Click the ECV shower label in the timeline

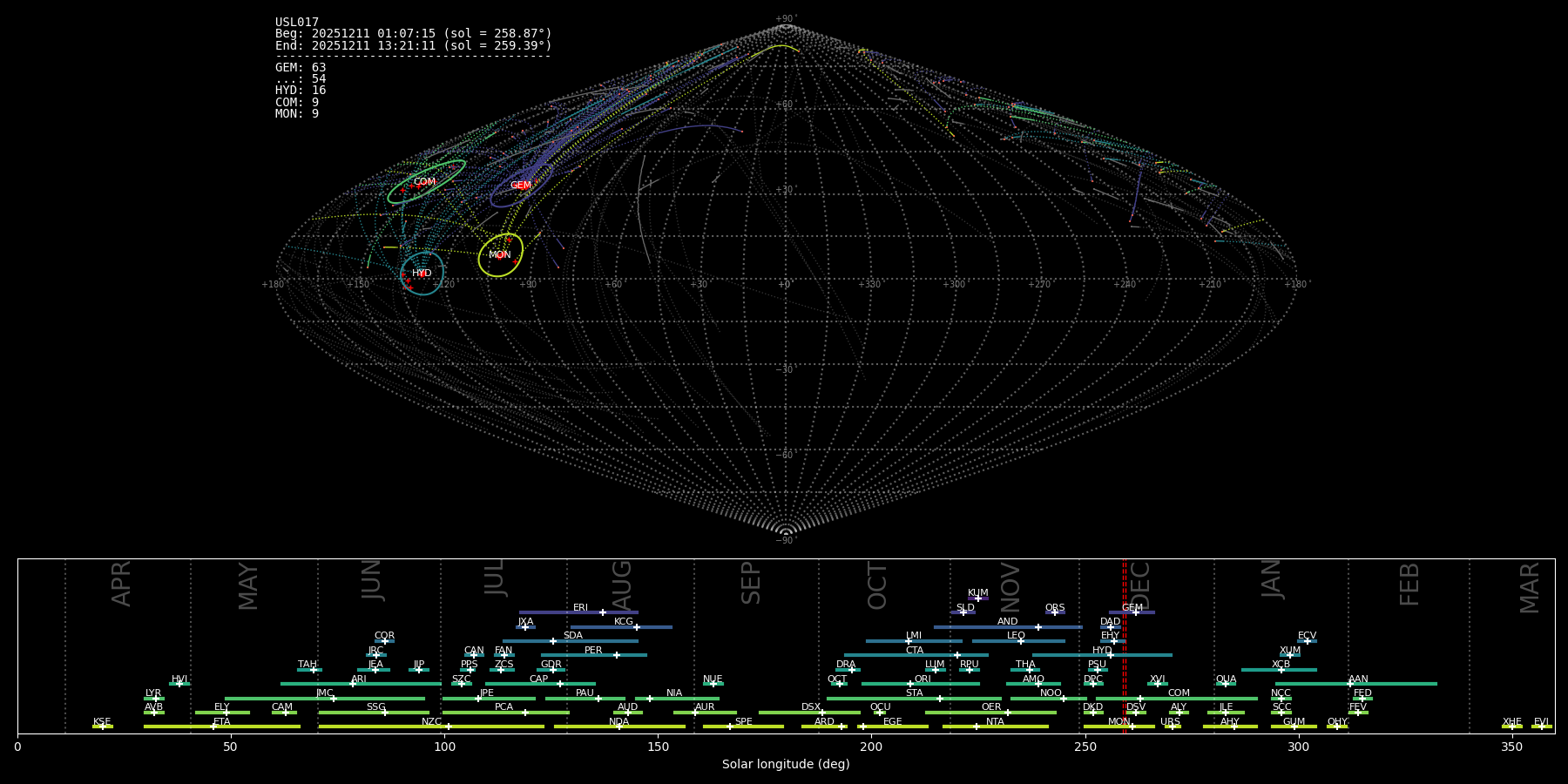pyautogui.click(x=1307, y=636)
